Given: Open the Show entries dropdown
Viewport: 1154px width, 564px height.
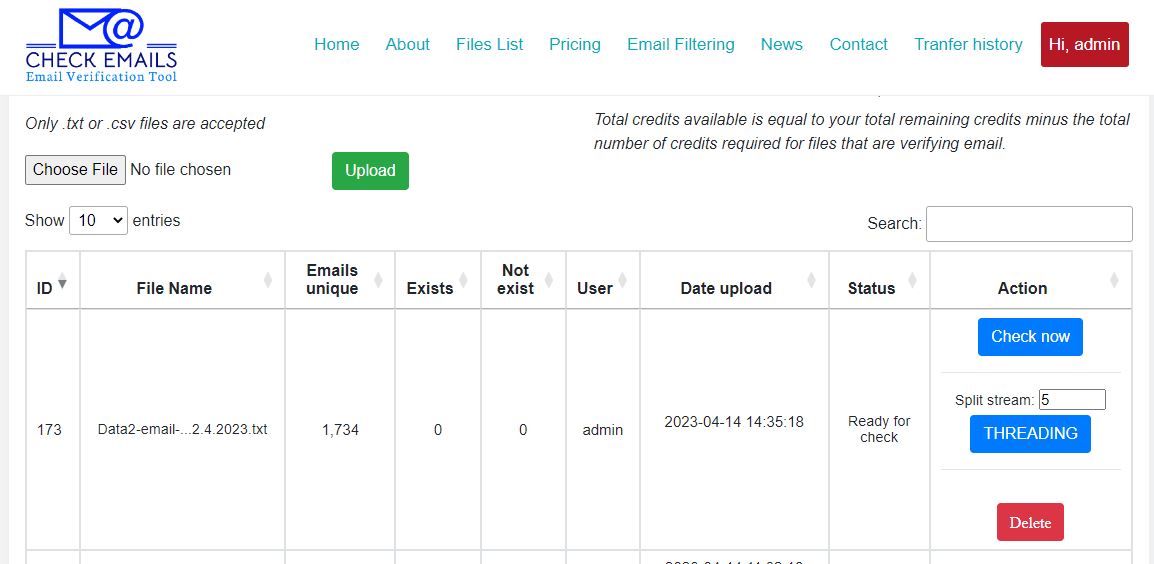Looking at the screenshot, I should click(98, 221).
